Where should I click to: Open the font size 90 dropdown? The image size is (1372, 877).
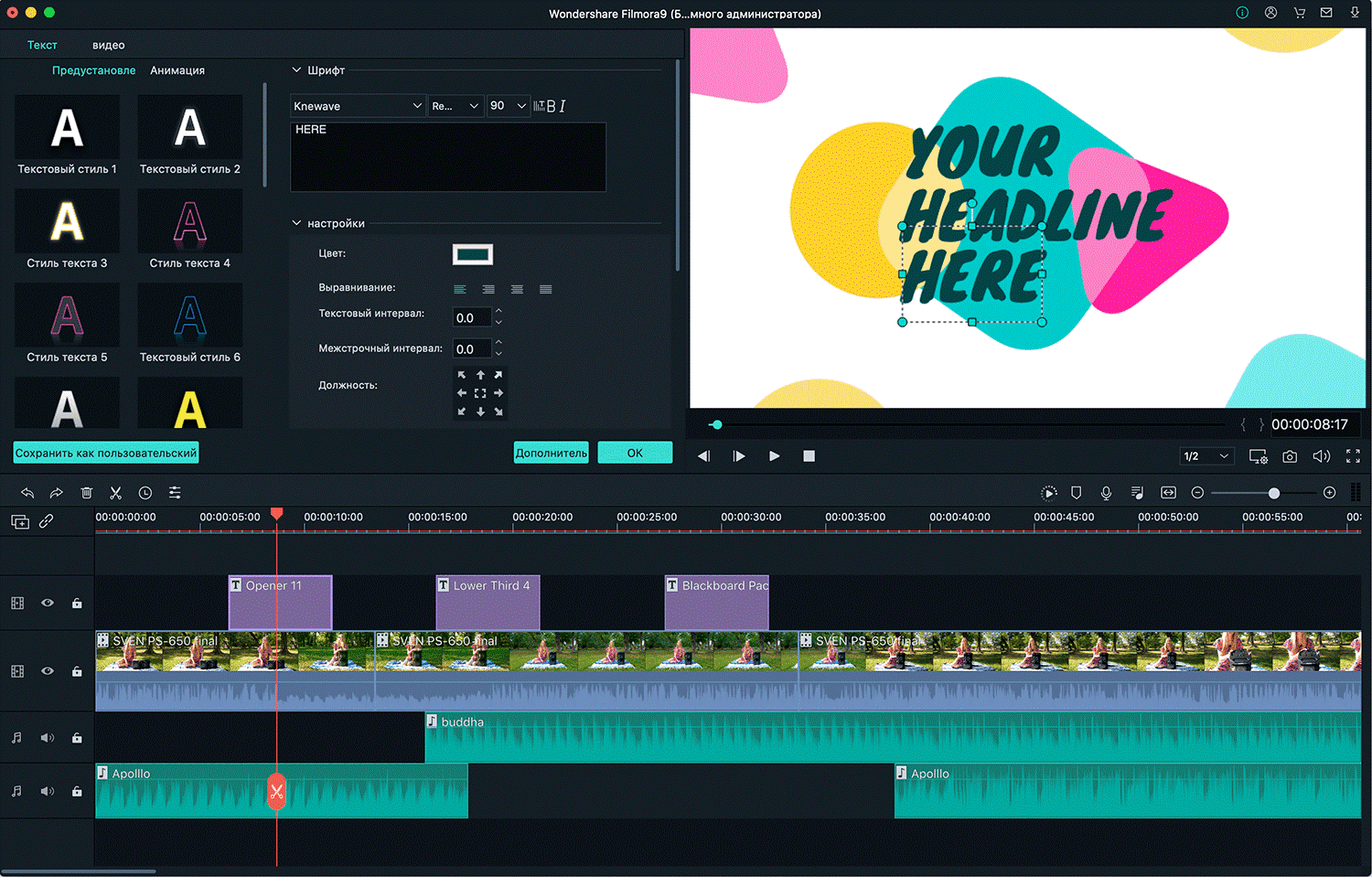tap(508, 106)
